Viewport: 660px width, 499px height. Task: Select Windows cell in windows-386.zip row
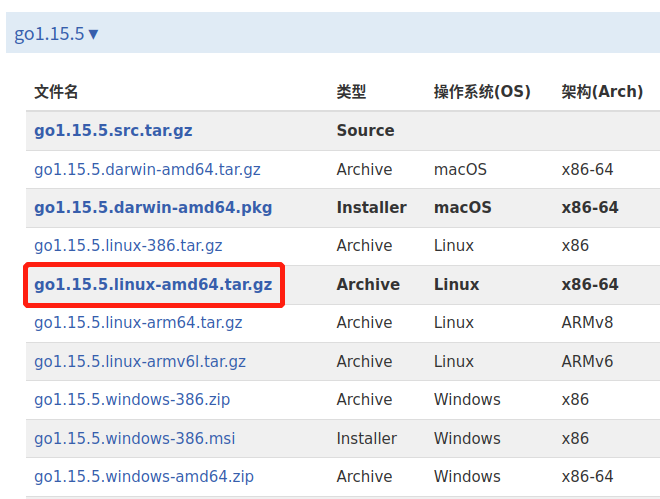coord(467,400)
